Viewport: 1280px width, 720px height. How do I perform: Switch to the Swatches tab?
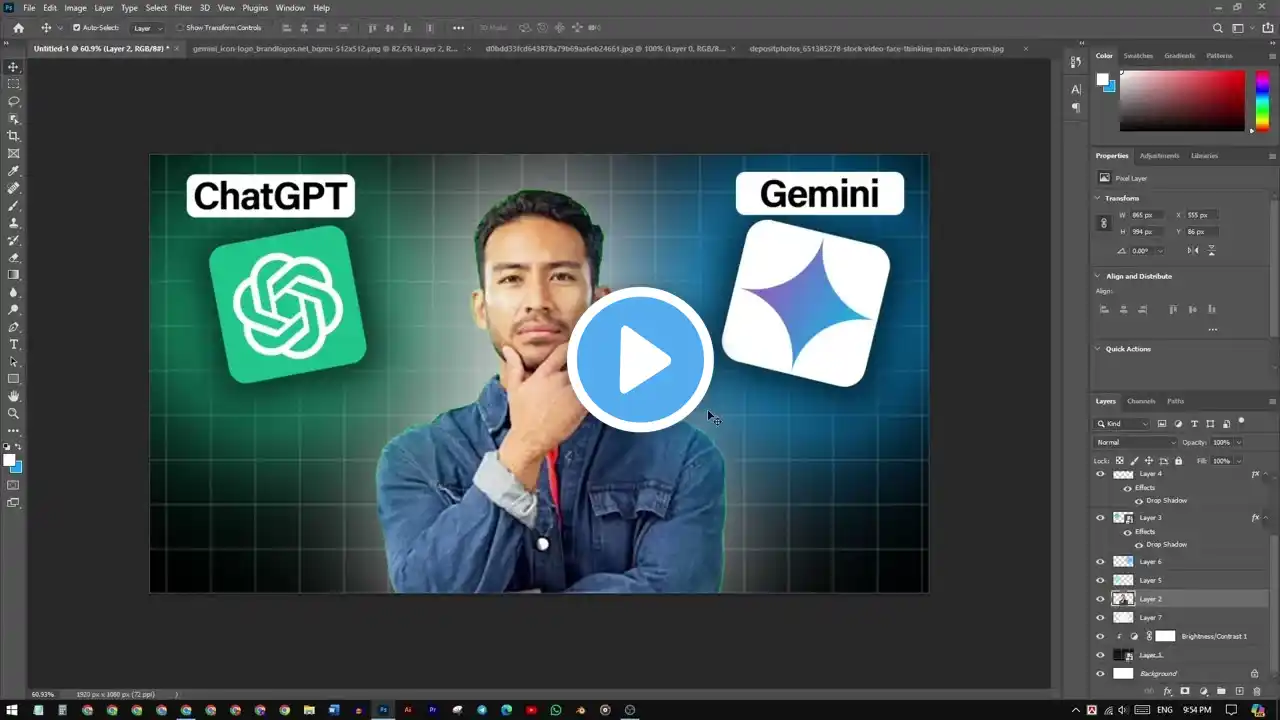(x=1138, y=56)
